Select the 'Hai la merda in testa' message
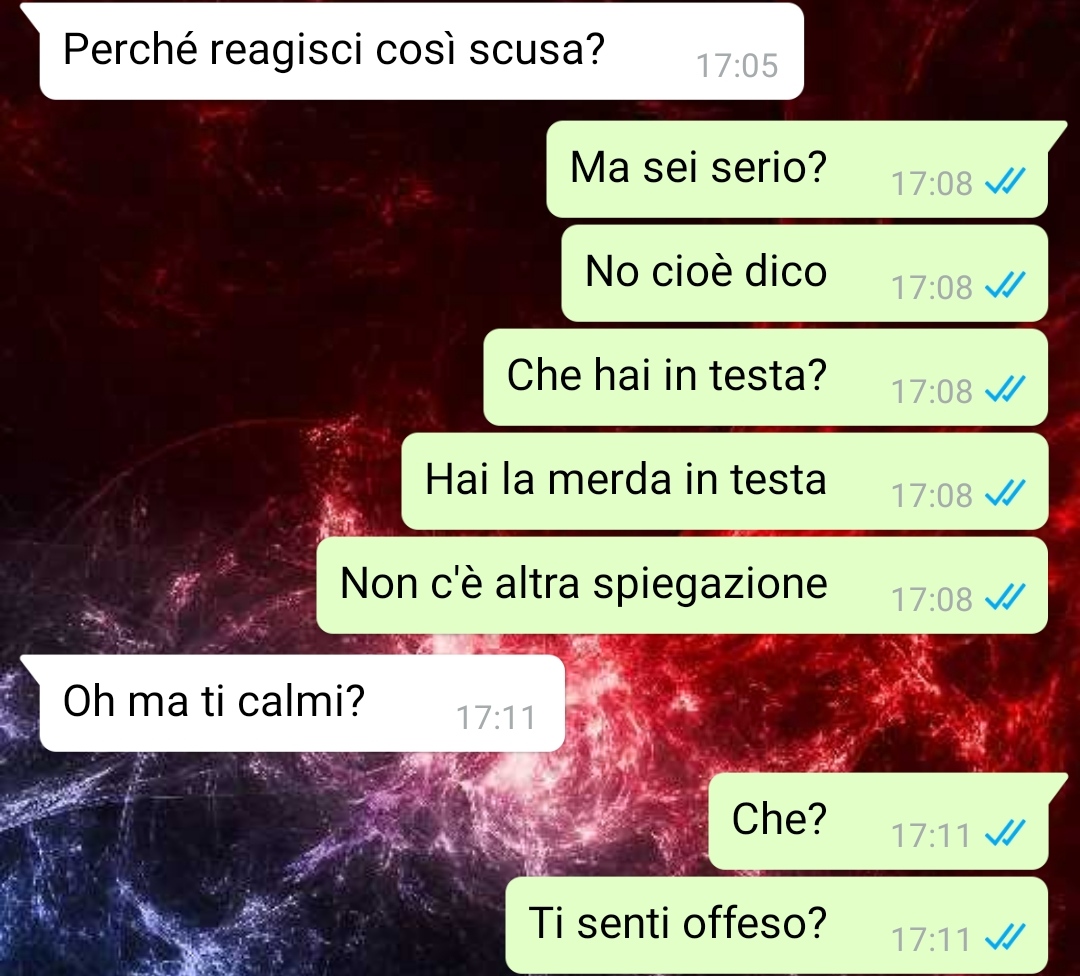Viewport: 1080px width, 976px height. coord(725,481)
